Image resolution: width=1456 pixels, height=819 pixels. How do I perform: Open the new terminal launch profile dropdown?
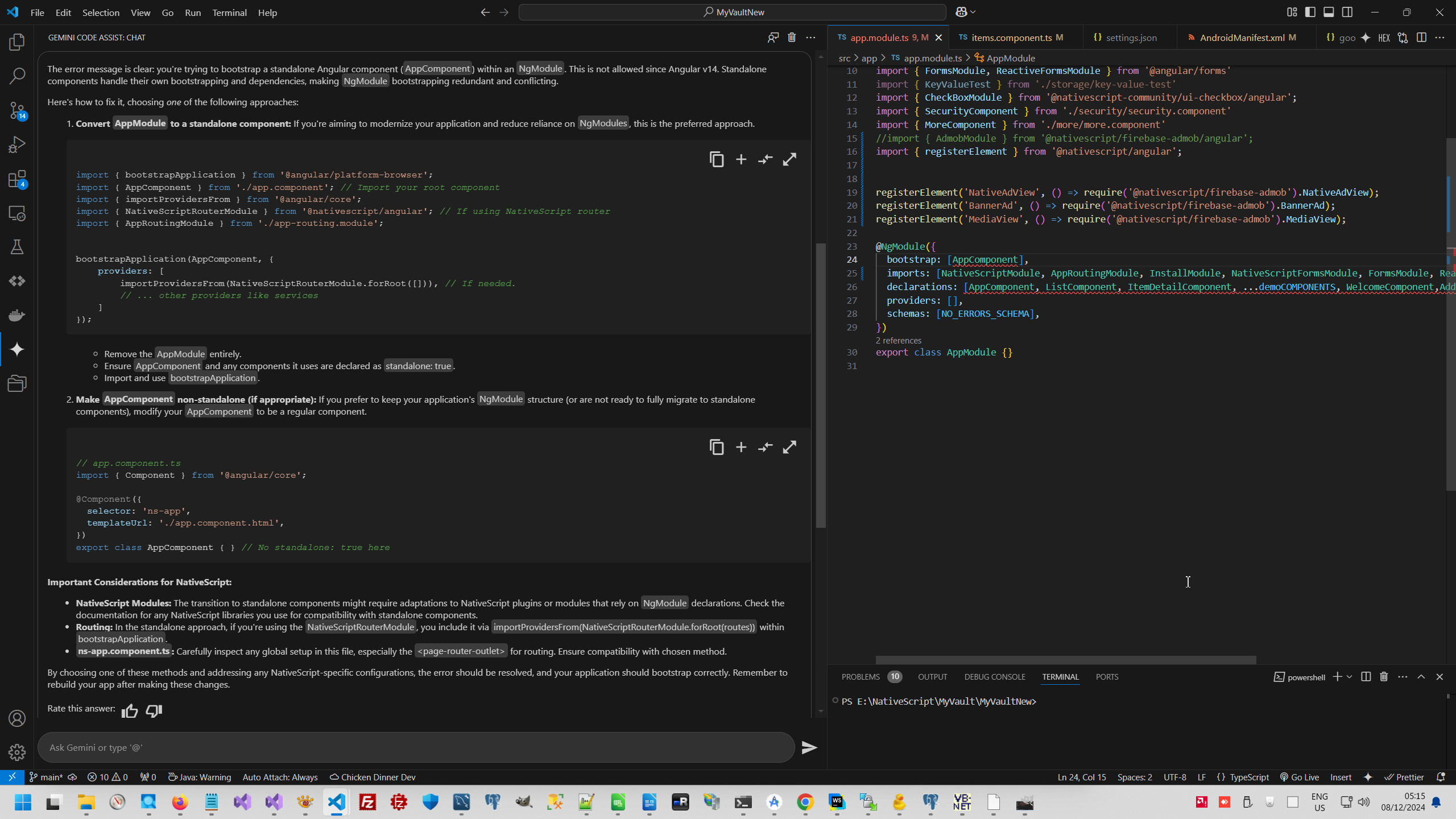tap(1350, 677)
